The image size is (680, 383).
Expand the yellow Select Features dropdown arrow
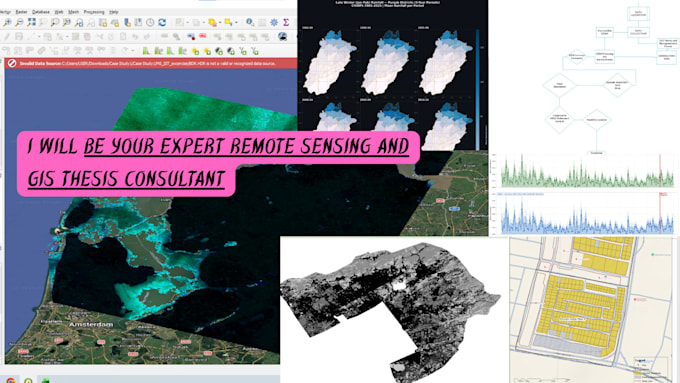219,23
